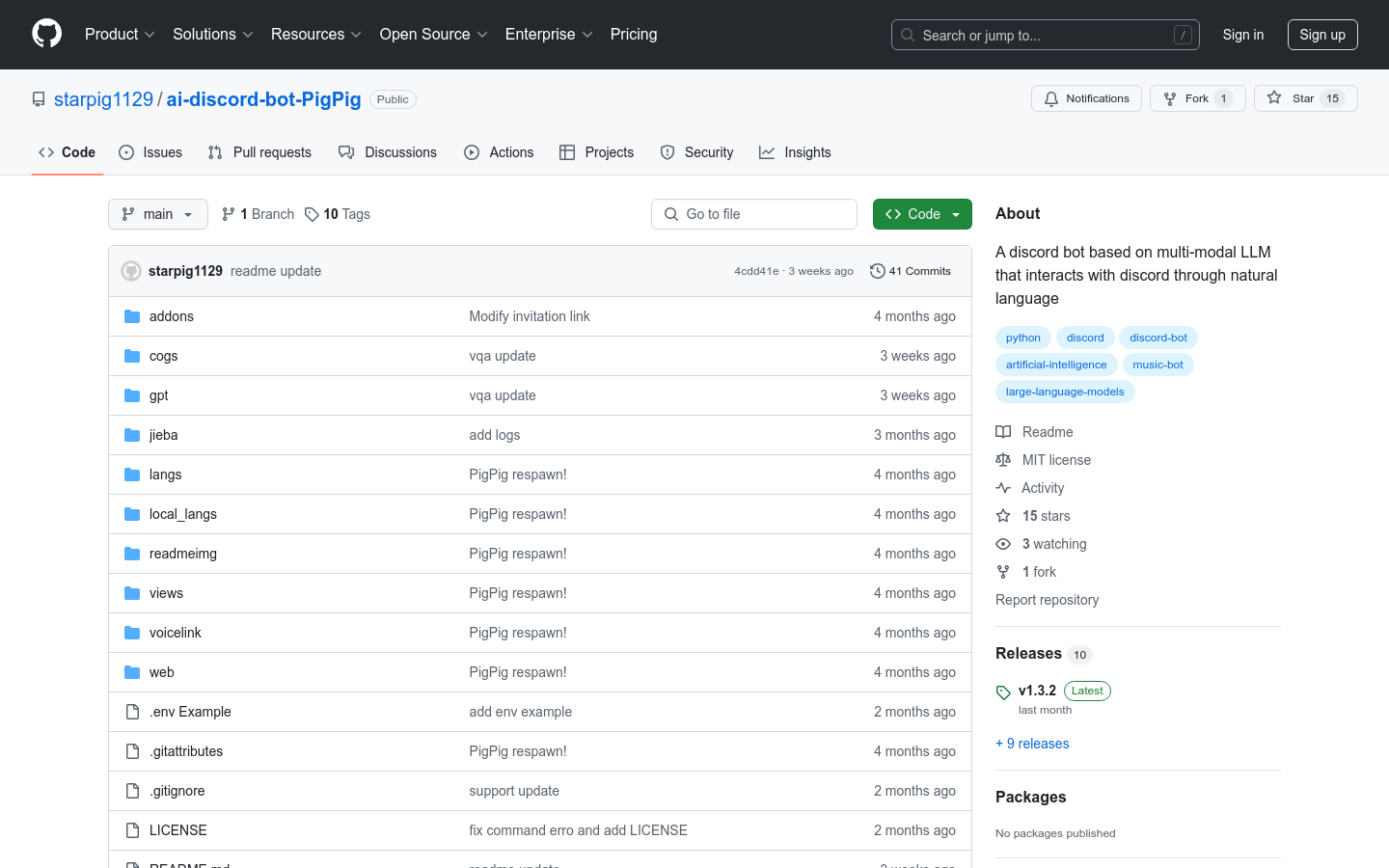The height and width of the screenshot is (868, 1389).
Task: Open the readmeimg folder name
Action: [x=183, y=554]
